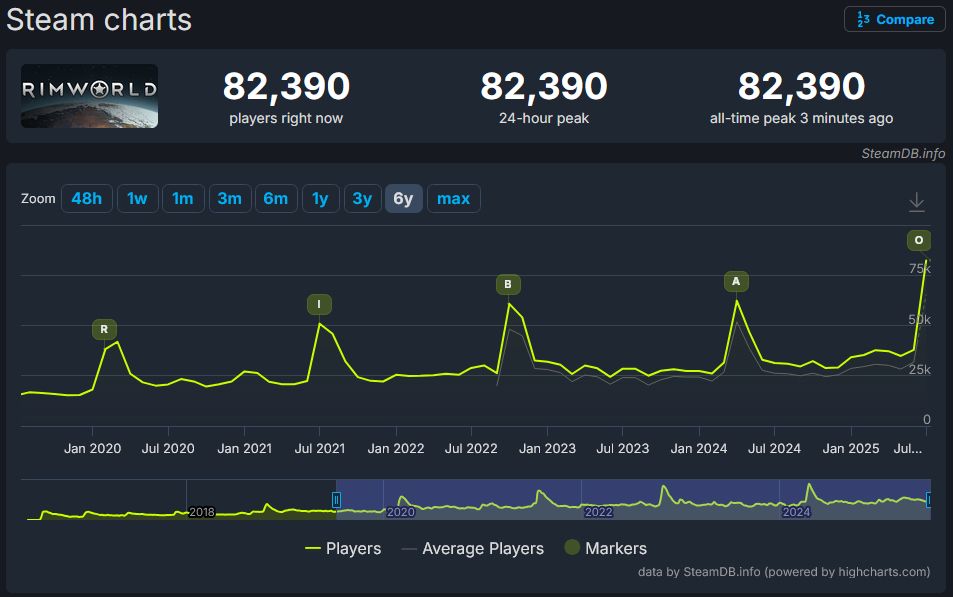Click the Jul 2022 axis label

(x=471, y=449)
